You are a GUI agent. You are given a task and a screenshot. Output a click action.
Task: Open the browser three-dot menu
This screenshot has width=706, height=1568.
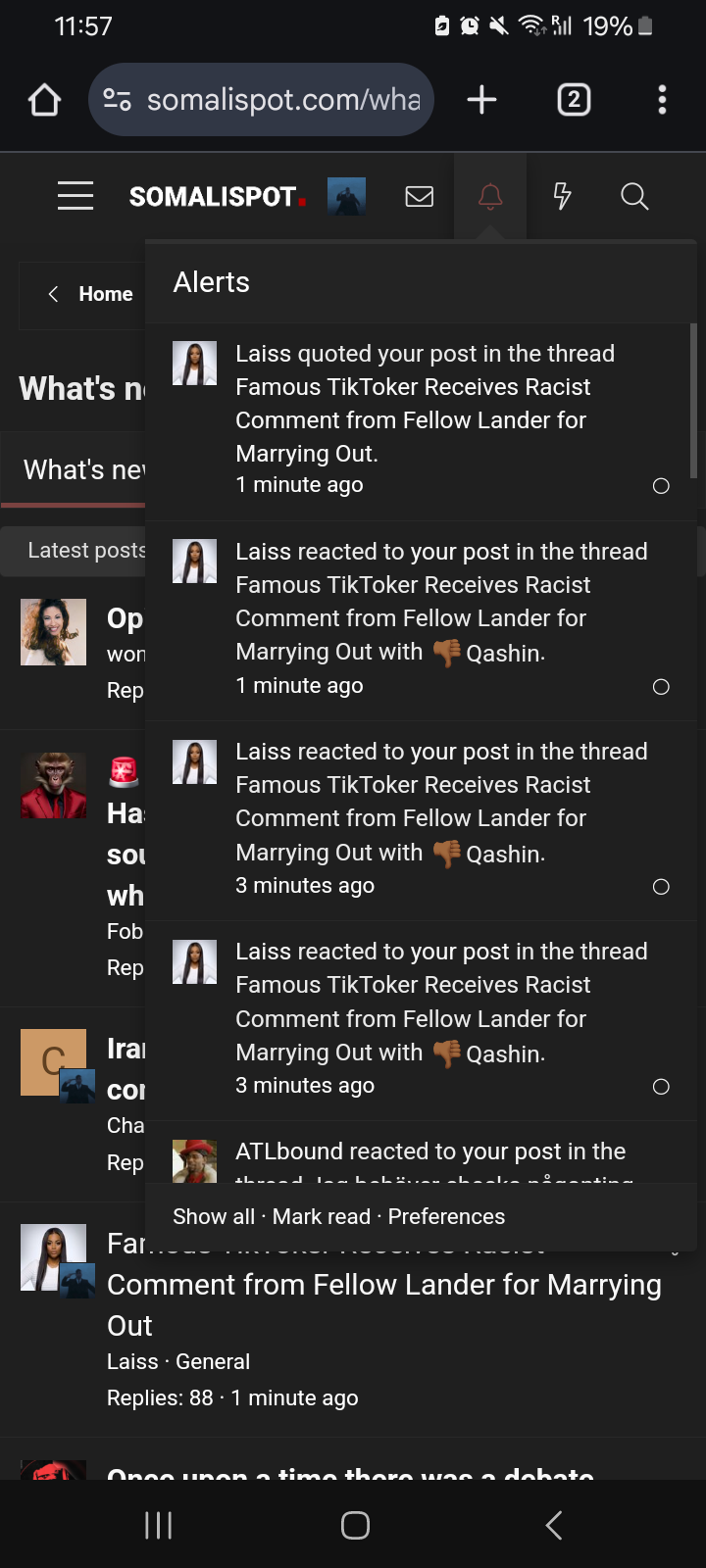click(662, 100)
